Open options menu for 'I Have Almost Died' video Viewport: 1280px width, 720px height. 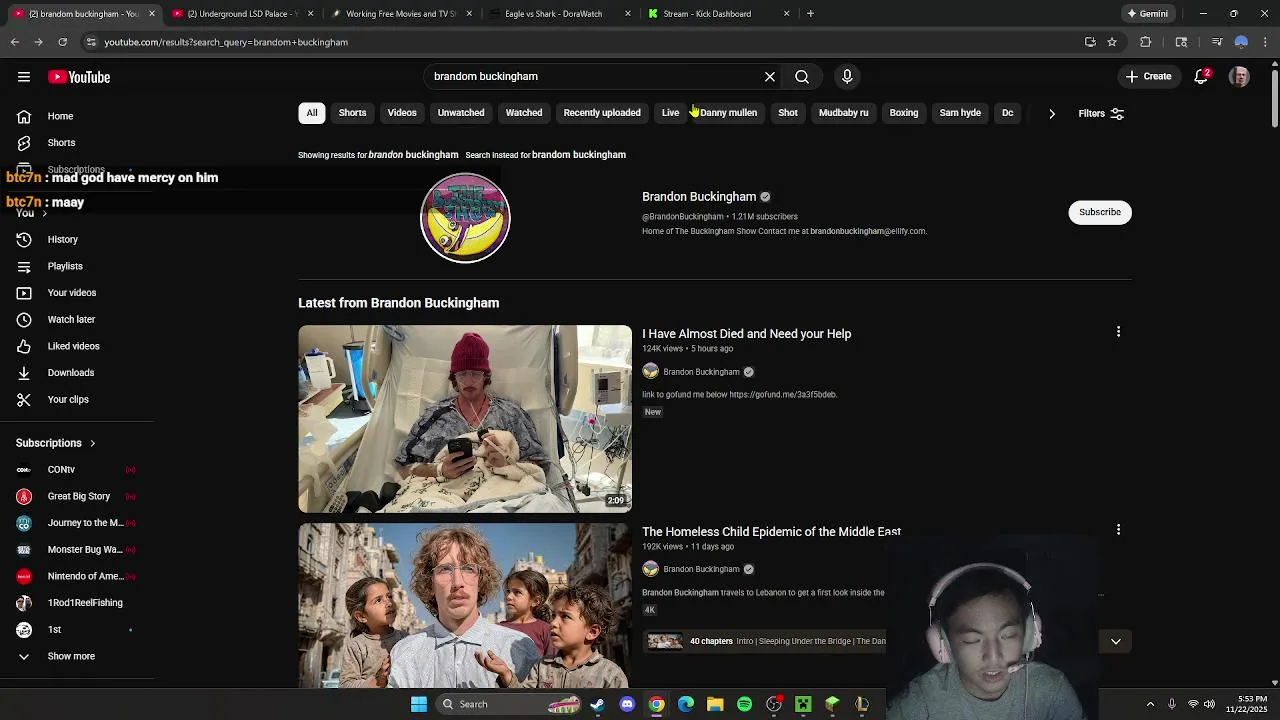coord(1118,332)
